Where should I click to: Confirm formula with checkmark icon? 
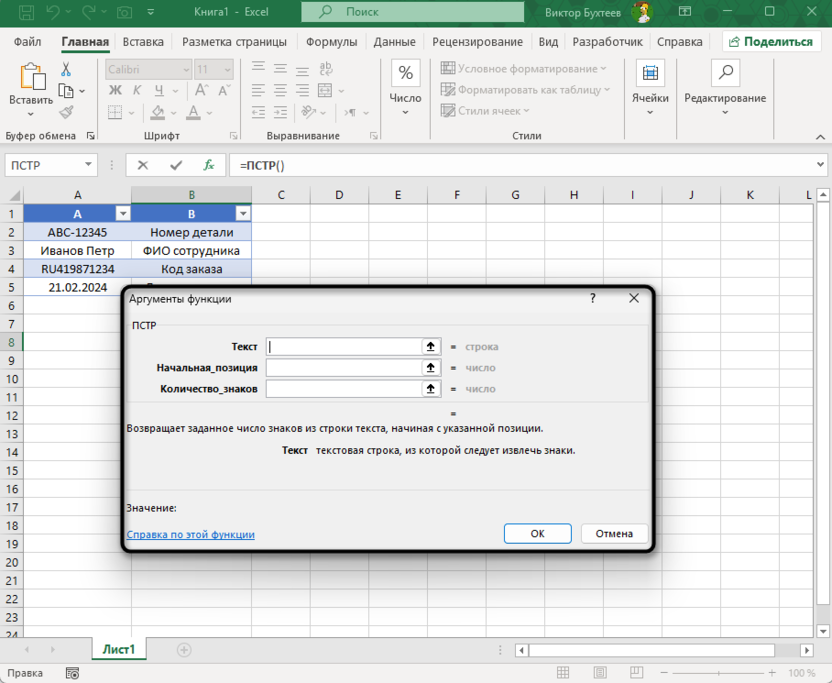[x=176, y=166]
